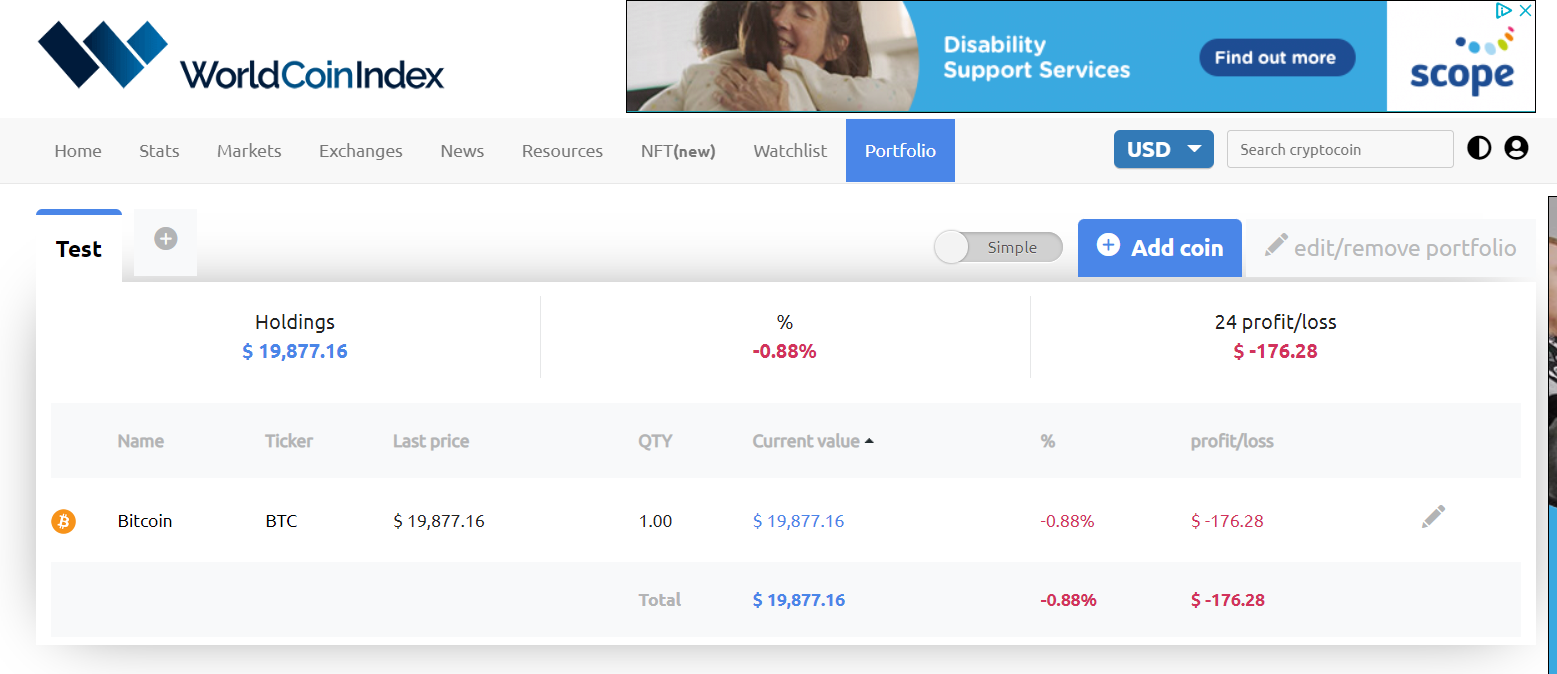Select the edit/remove portfolio pencil icon
The image size is (1557, 674).
(1276, 245)
